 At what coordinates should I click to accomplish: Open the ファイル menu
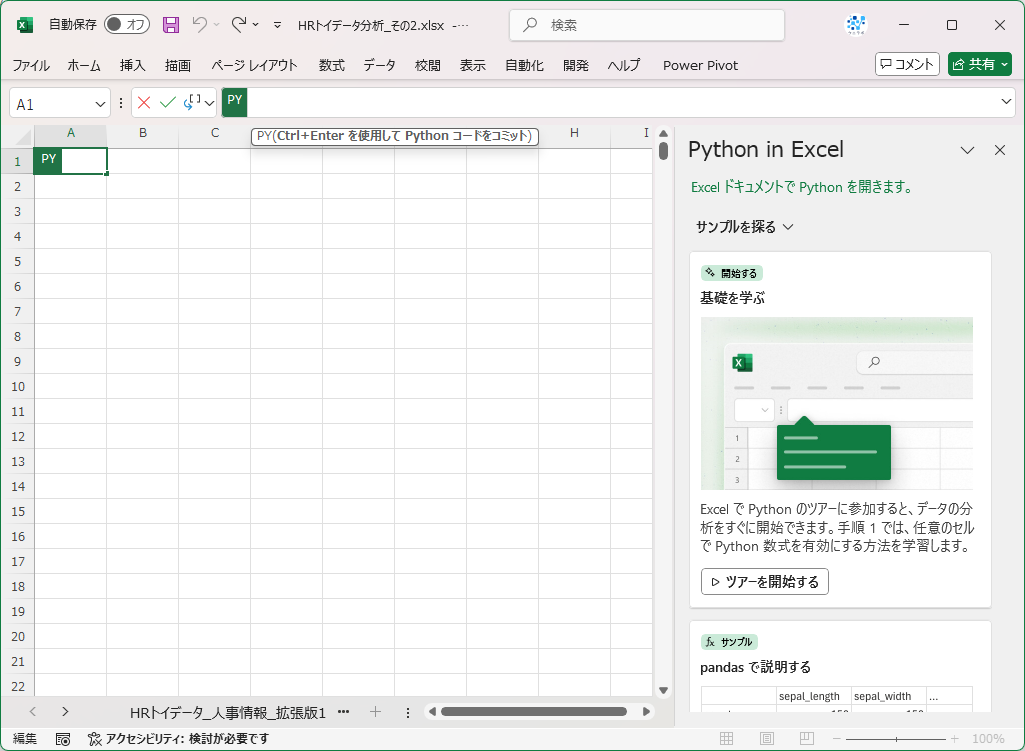tap(31, 65)
